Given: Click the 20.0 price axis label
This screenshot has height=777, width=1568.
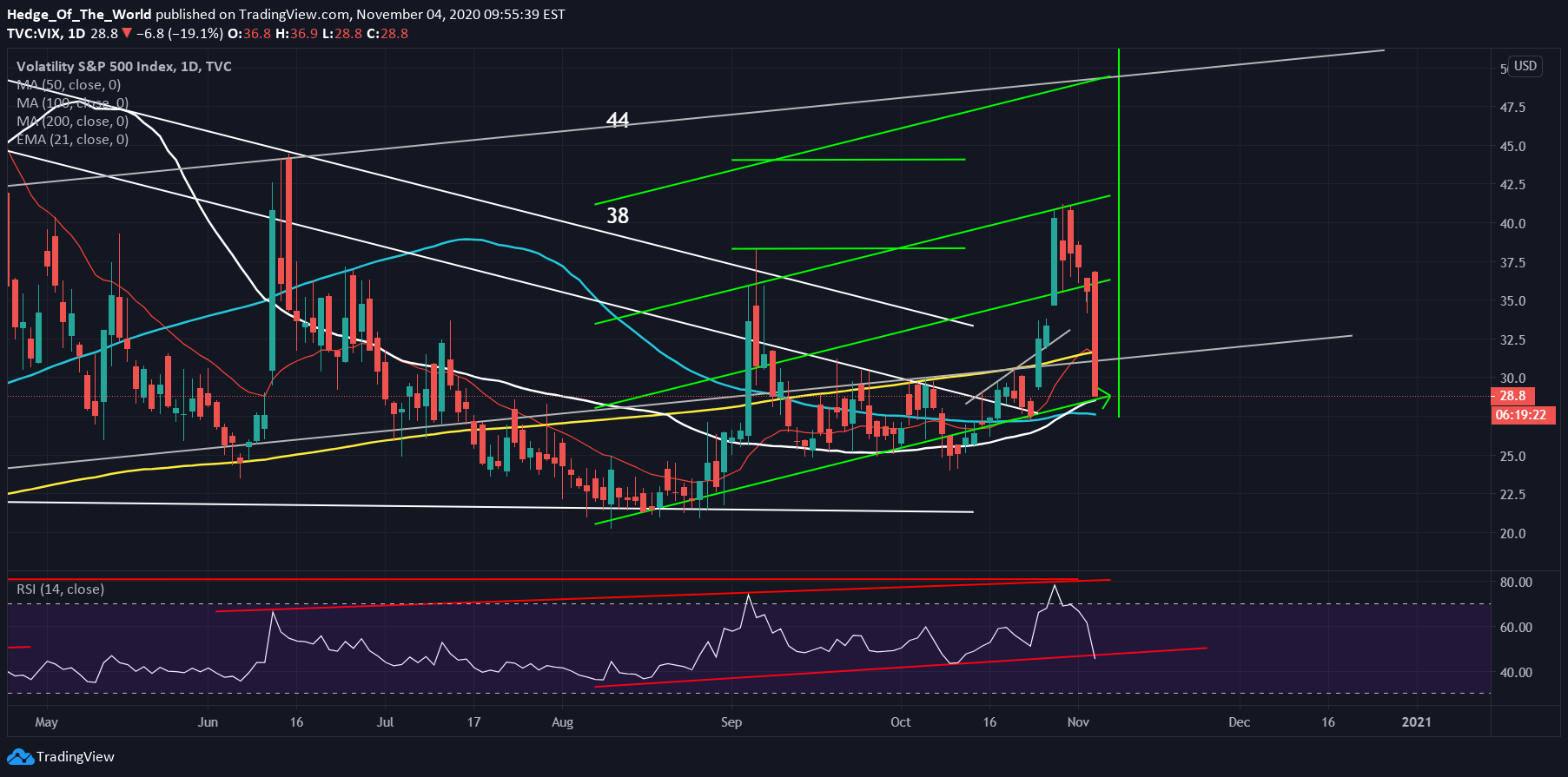Looking at the screenshot, I should 1512,534.
